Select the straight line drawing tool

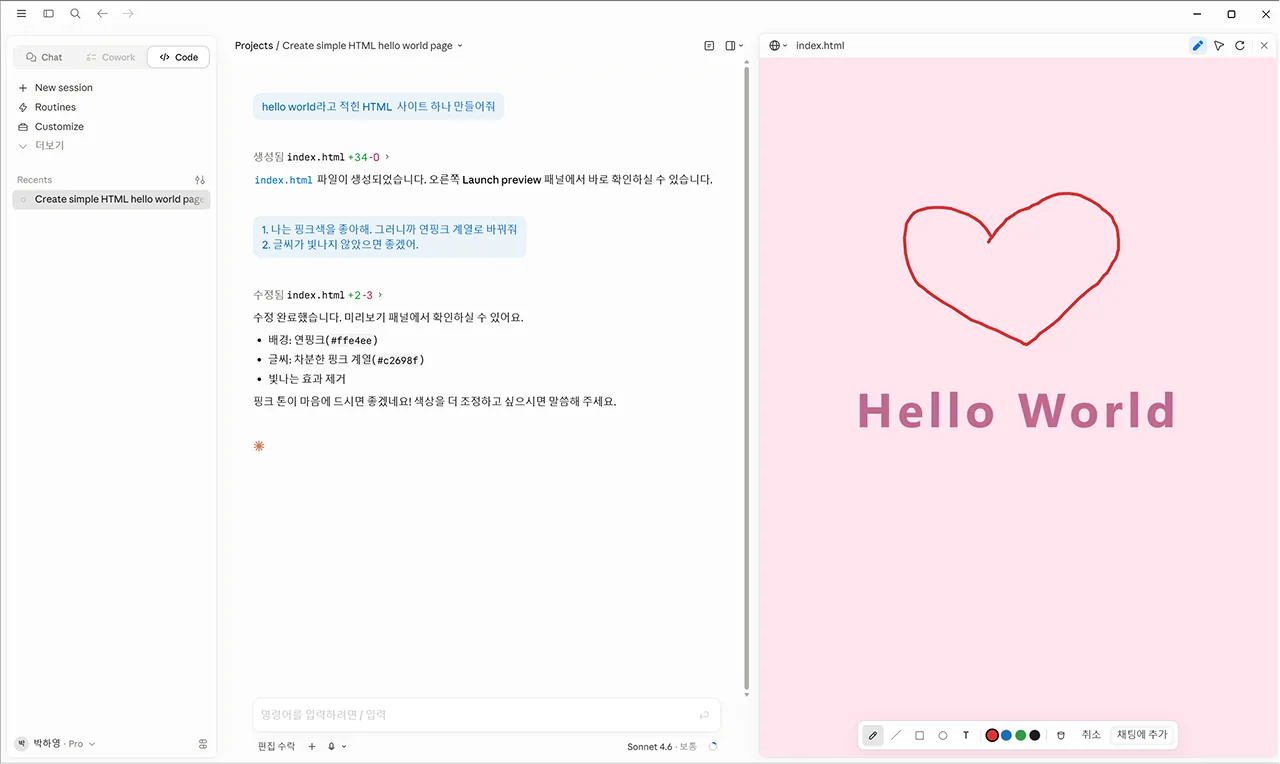click(896, 735)
